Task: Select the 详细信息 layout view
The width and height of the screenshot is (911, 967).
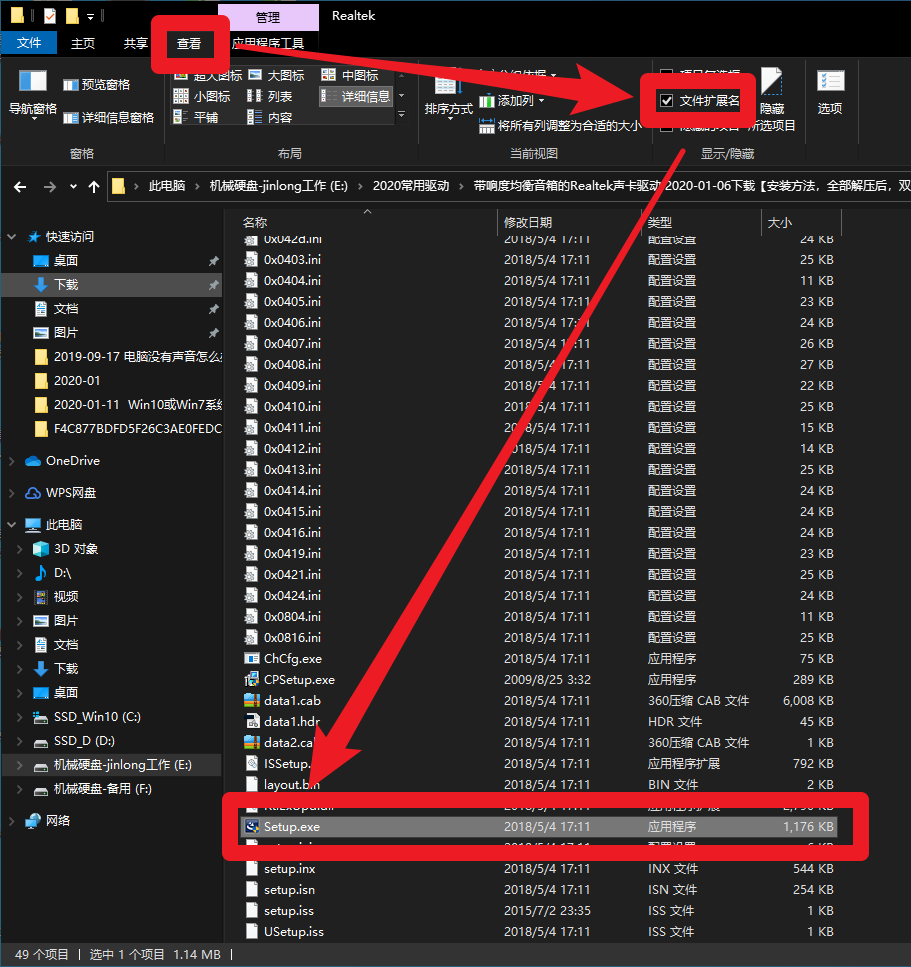Action: pos(356,96)
